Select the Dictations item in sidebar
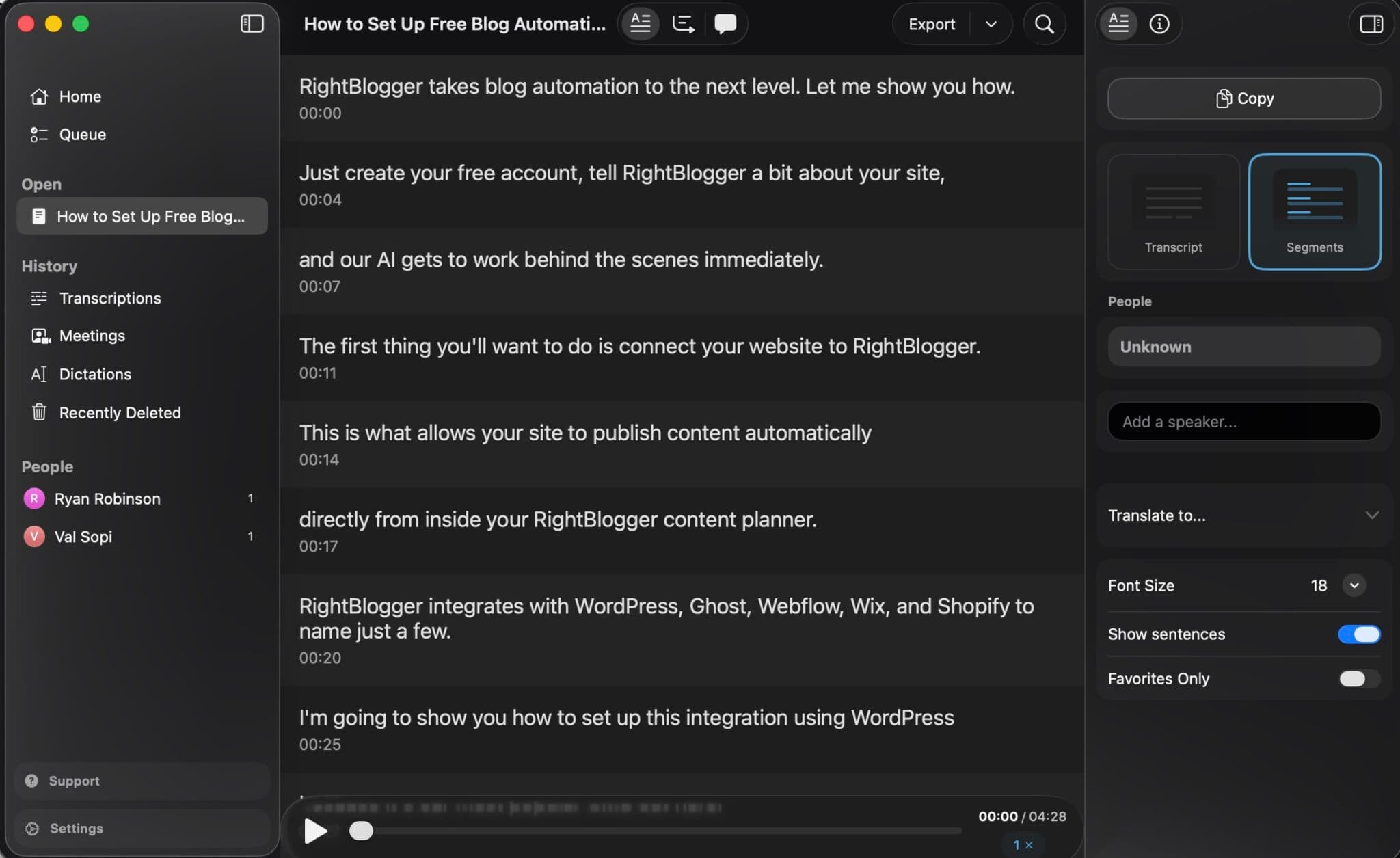 95,374
